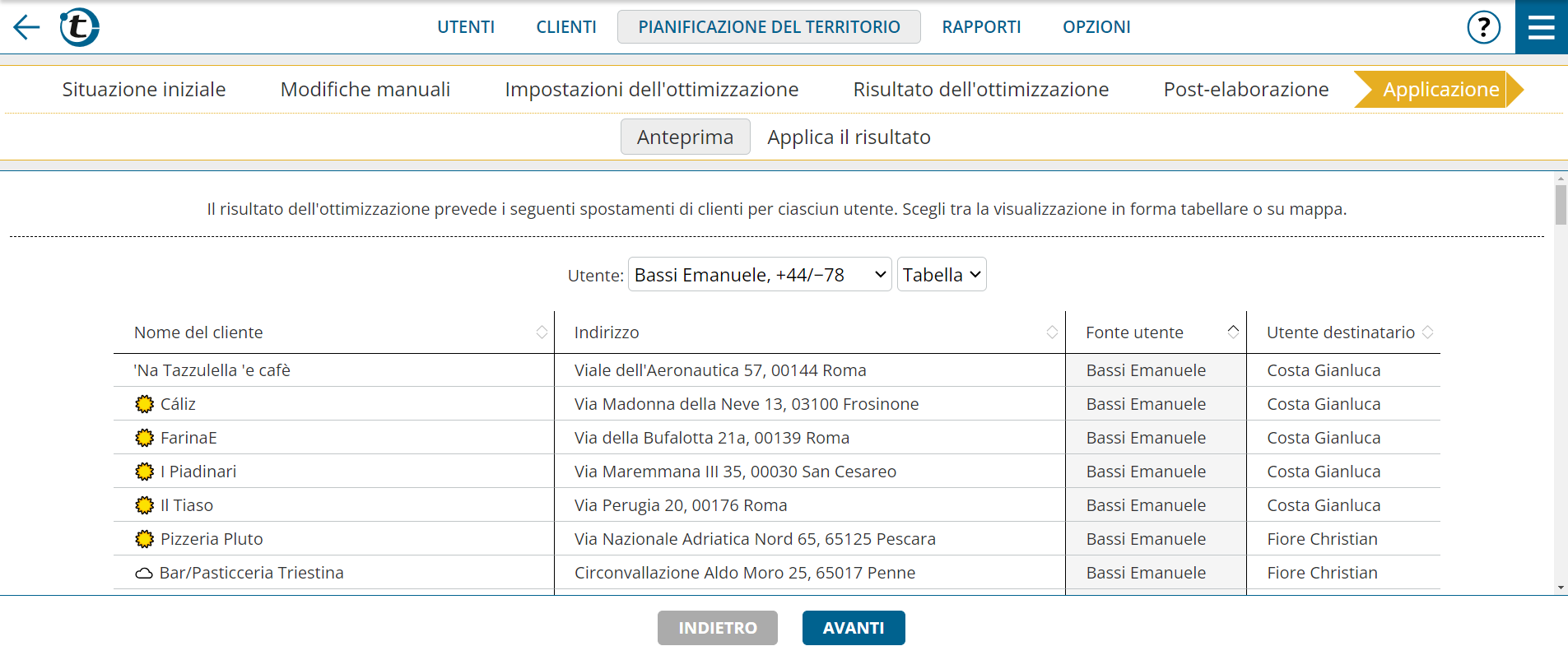Click the sun icon next to Cáliz
The image size is (1568, 660).
pos(145,404)
